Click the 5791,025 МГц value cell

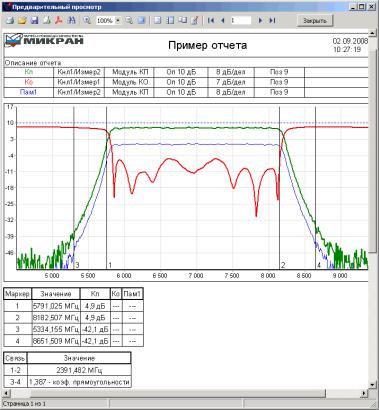(x=56, y=306)
